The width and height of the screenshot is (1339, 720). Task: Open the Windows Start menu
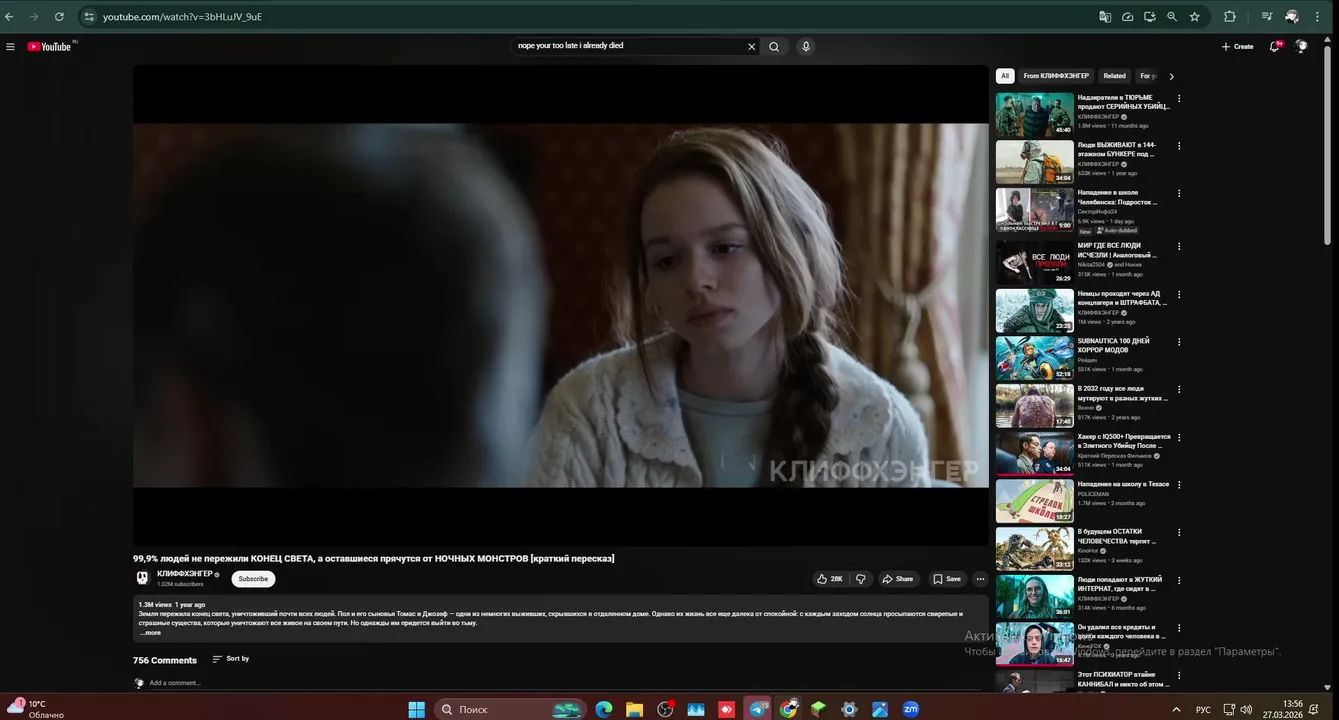pyautogui.click(x=416, y=709)
